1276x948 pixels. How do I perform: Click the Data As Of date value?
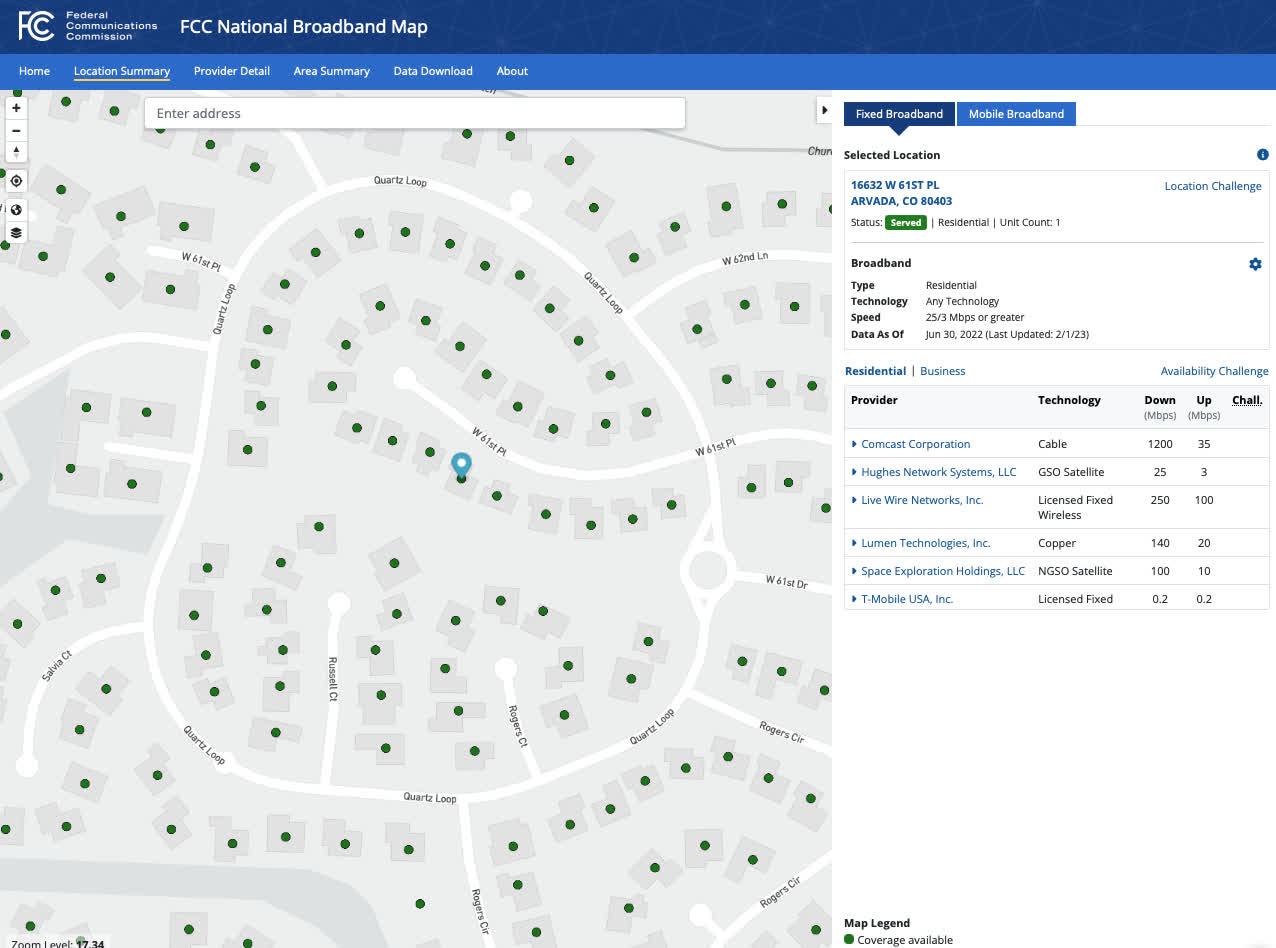point(1007,334)
